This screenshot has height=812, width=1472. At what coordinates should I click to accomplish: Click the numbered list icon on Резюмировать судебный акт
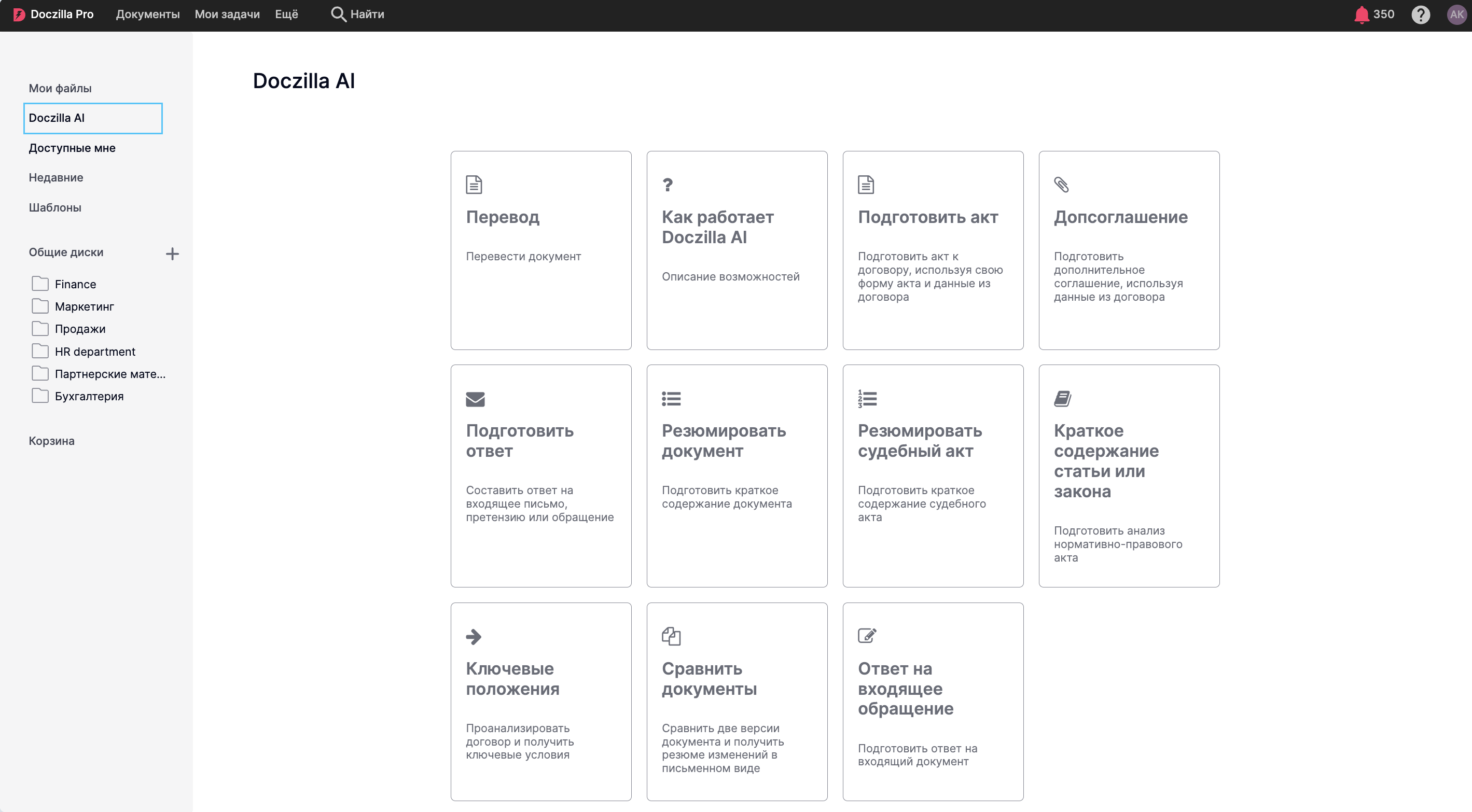(x=867, y=398)
